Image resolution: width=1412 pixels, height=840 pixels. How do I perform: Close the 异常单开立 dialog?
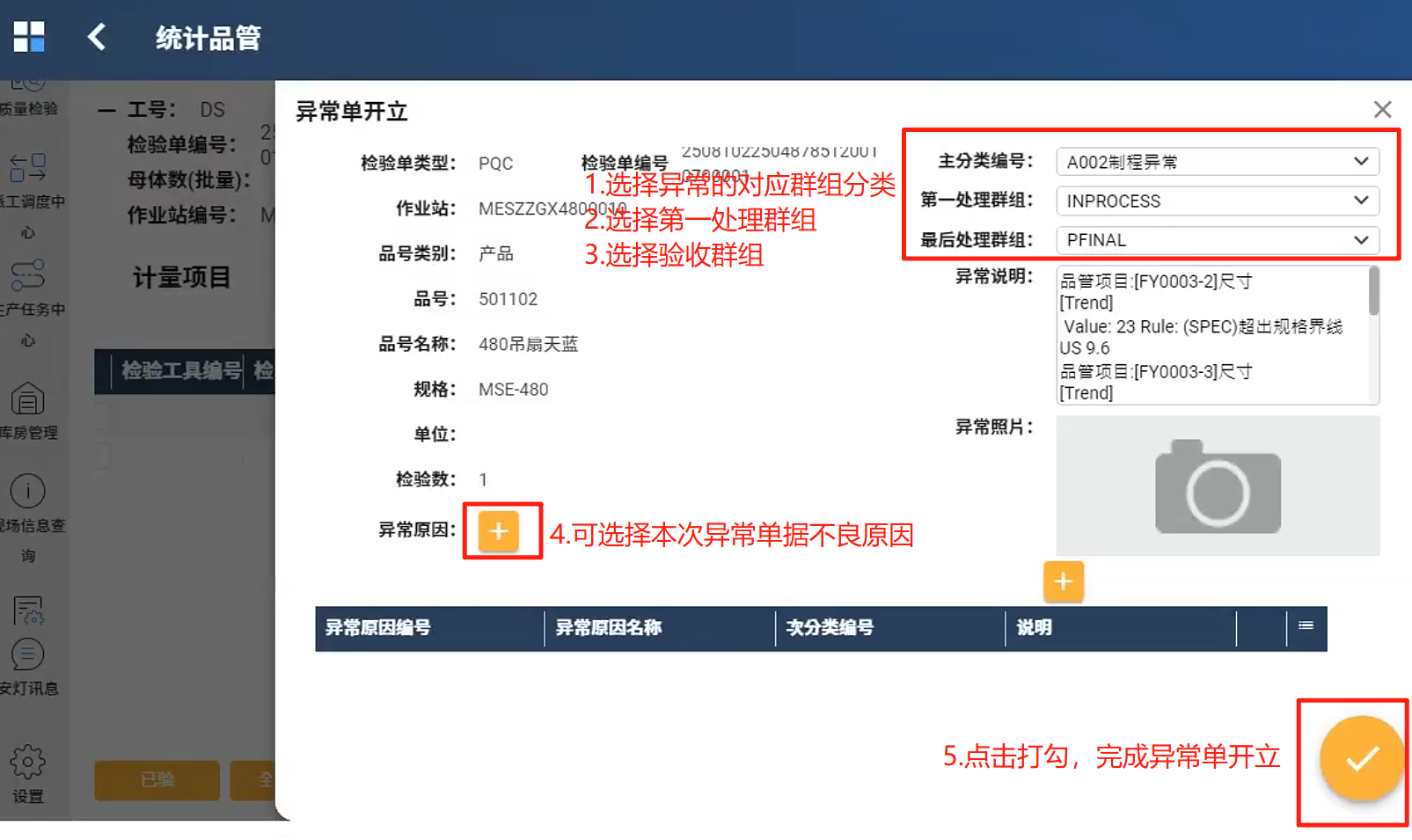tap(1382, 109)
